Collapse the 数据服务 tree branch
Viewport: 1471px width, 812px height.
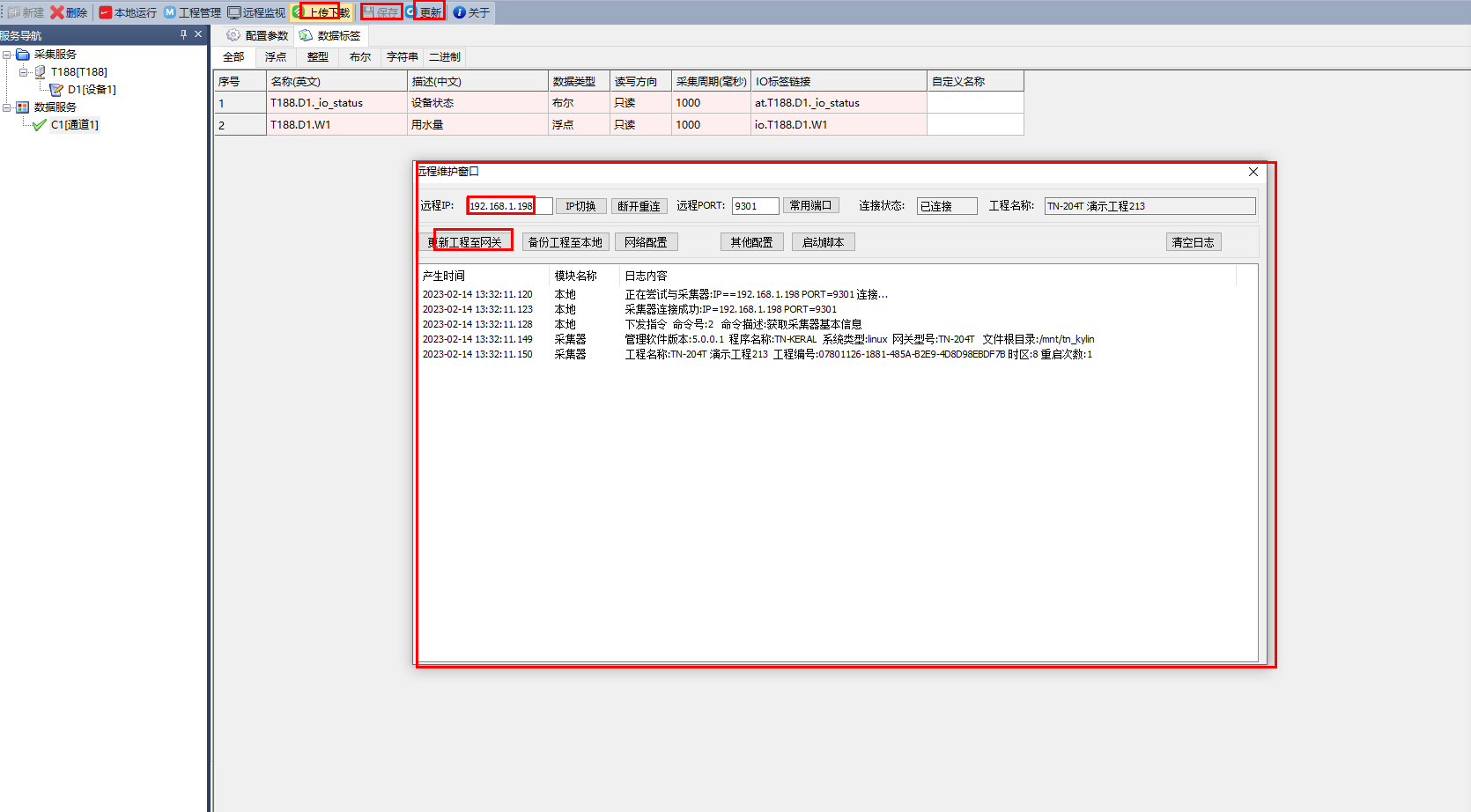tap(7, 107)
